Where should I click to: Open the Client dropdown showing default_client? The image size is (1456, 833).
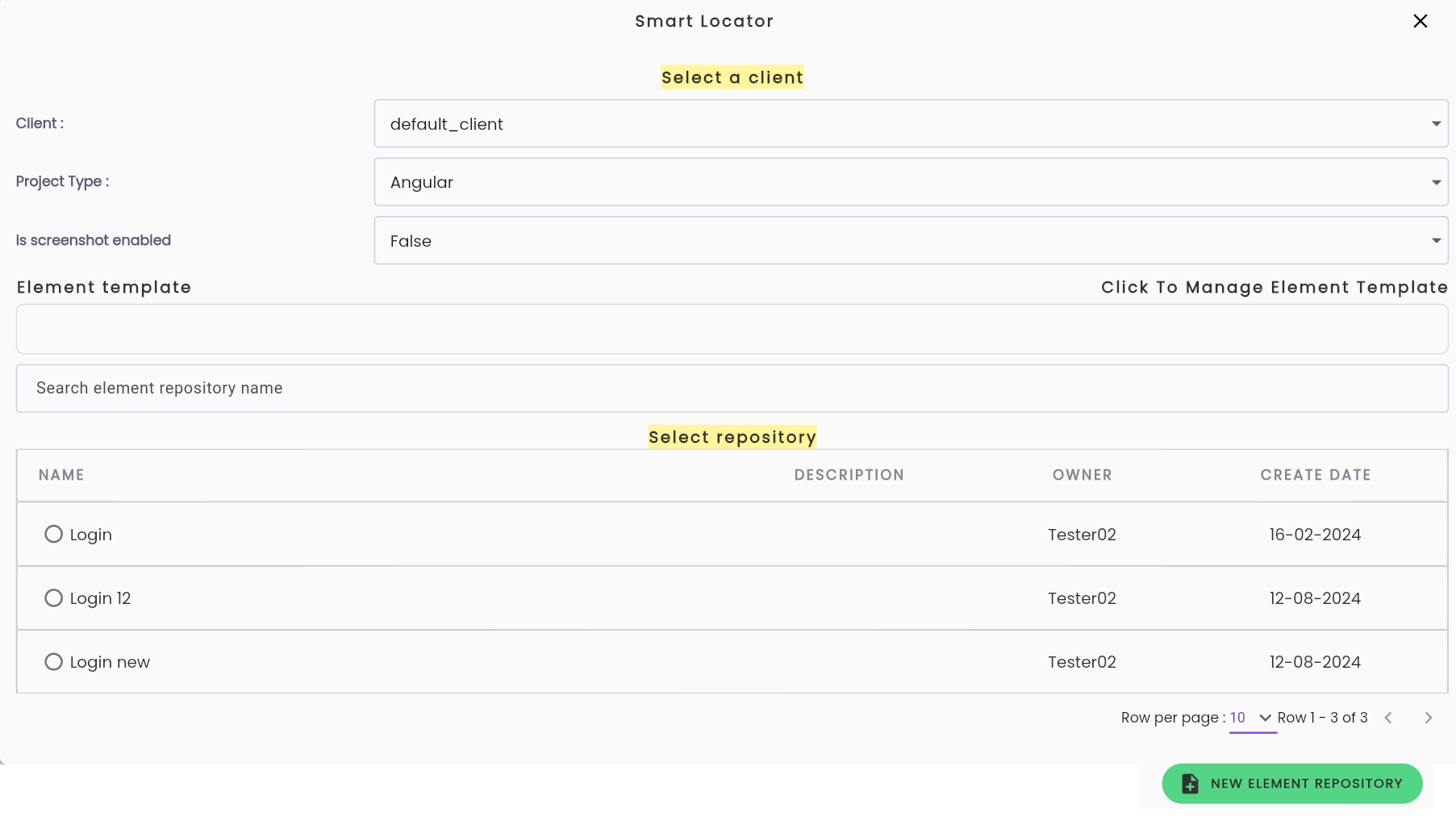pos(911,123)
